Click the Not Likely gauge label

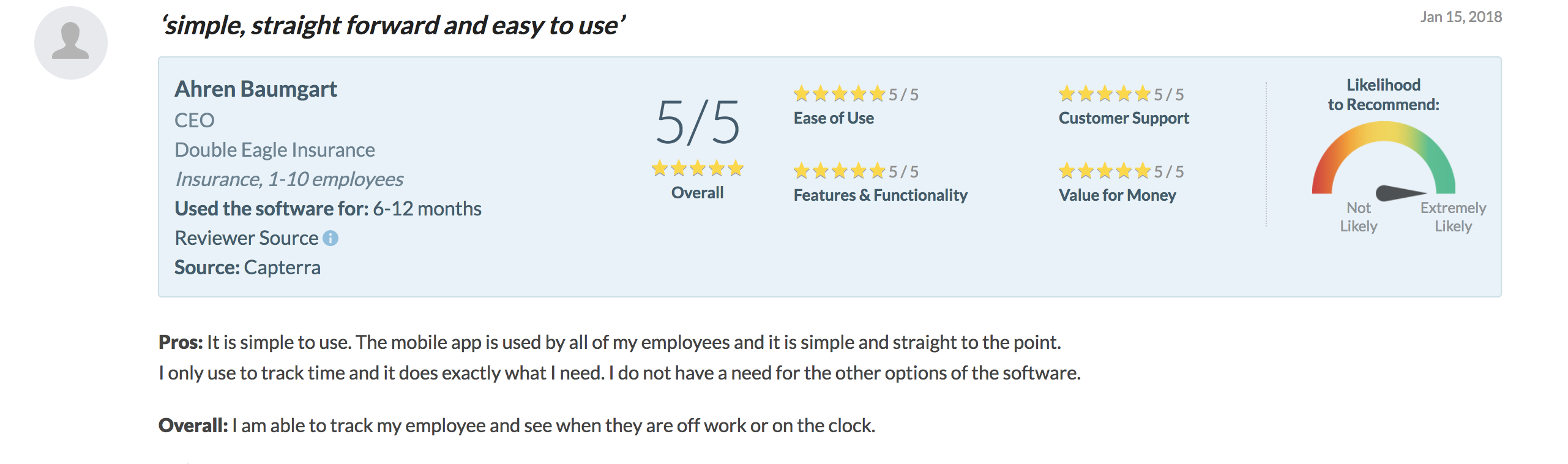point(1359,217)
